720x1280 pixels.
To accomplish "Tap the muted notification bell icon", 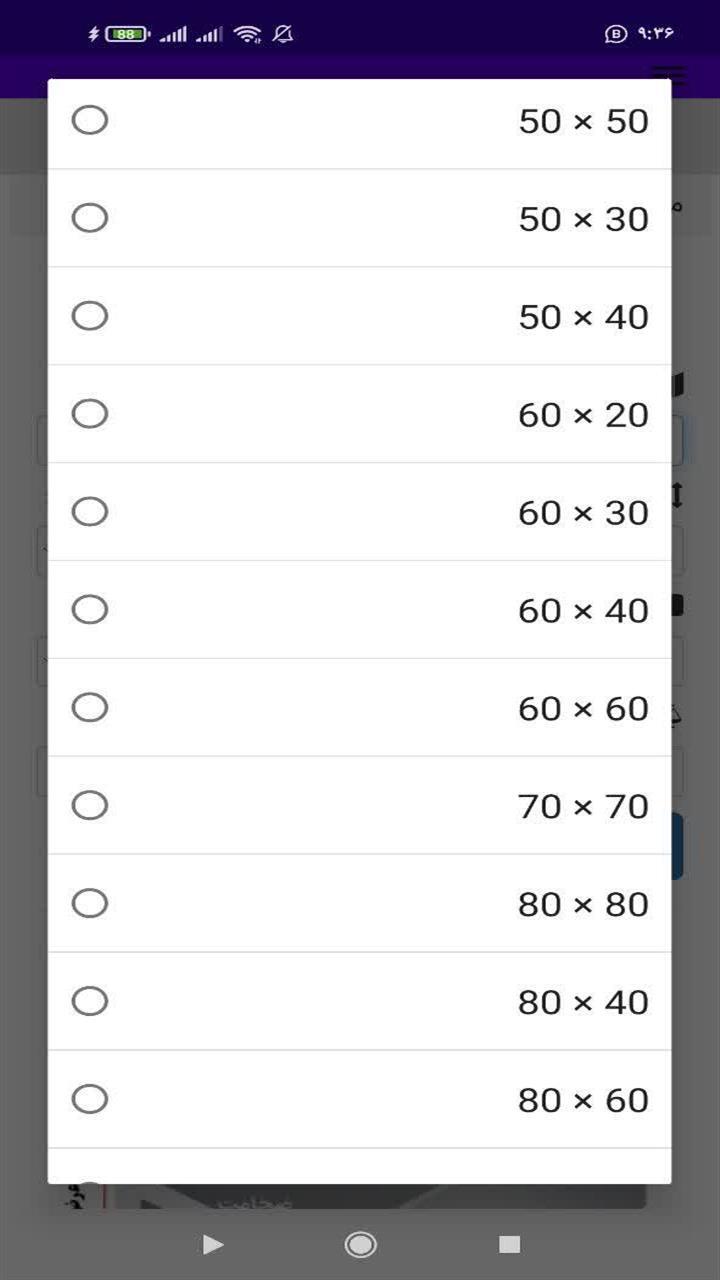I will 283,34.
